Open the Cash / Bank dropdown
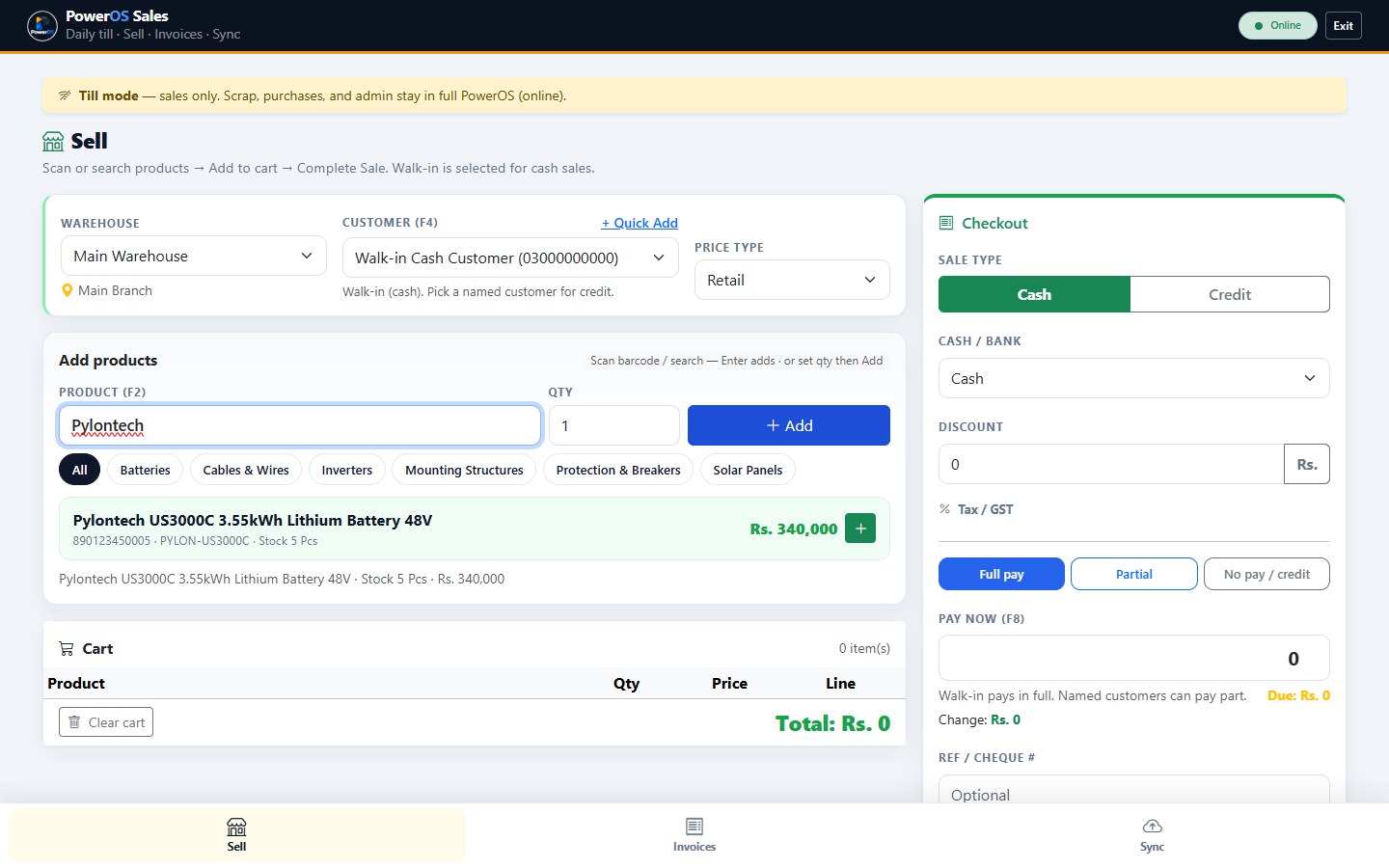The height and width of the screenshot is (868, 1389). click(1134, 378)
